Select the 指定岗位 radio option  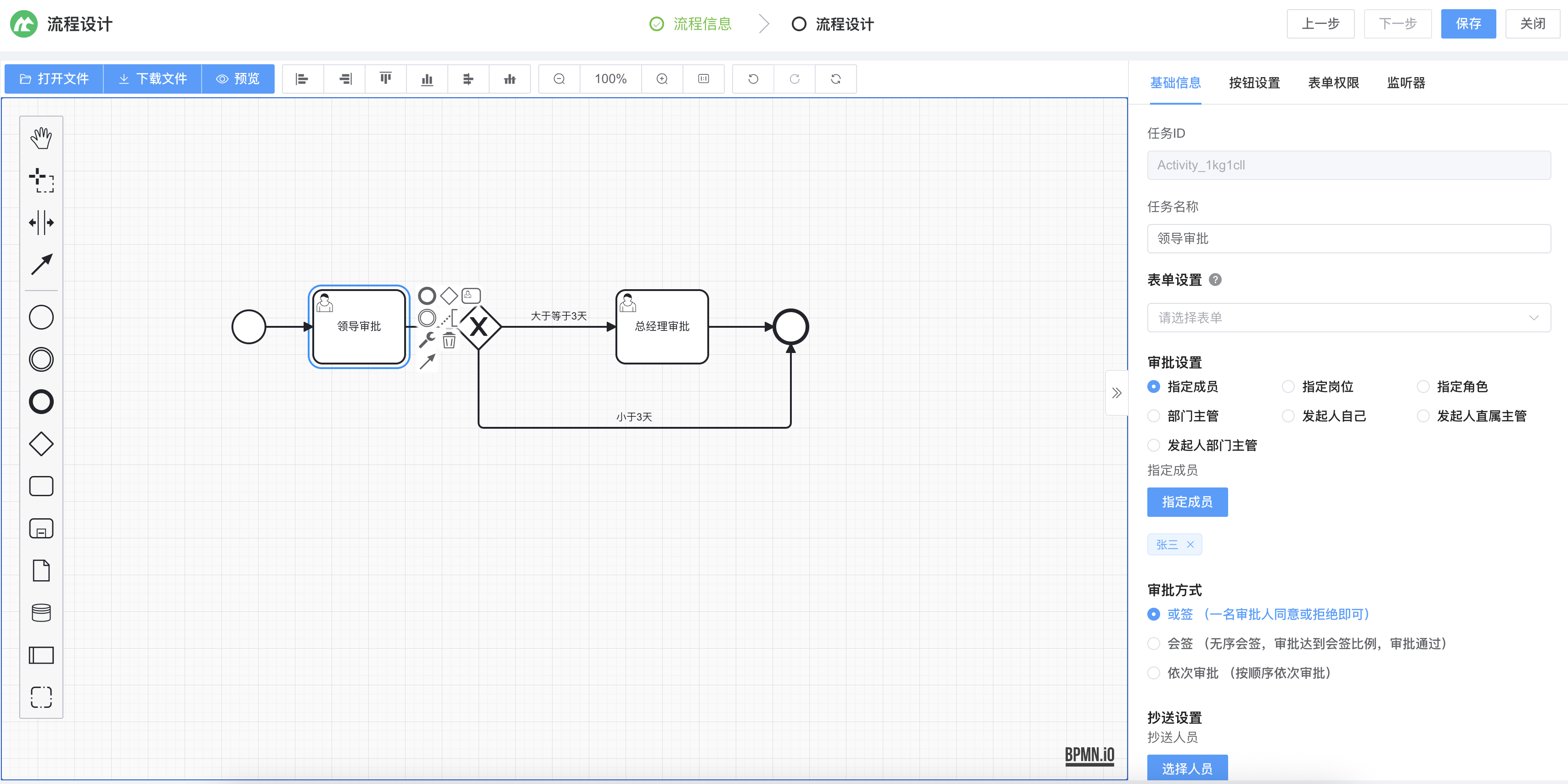1288,387
